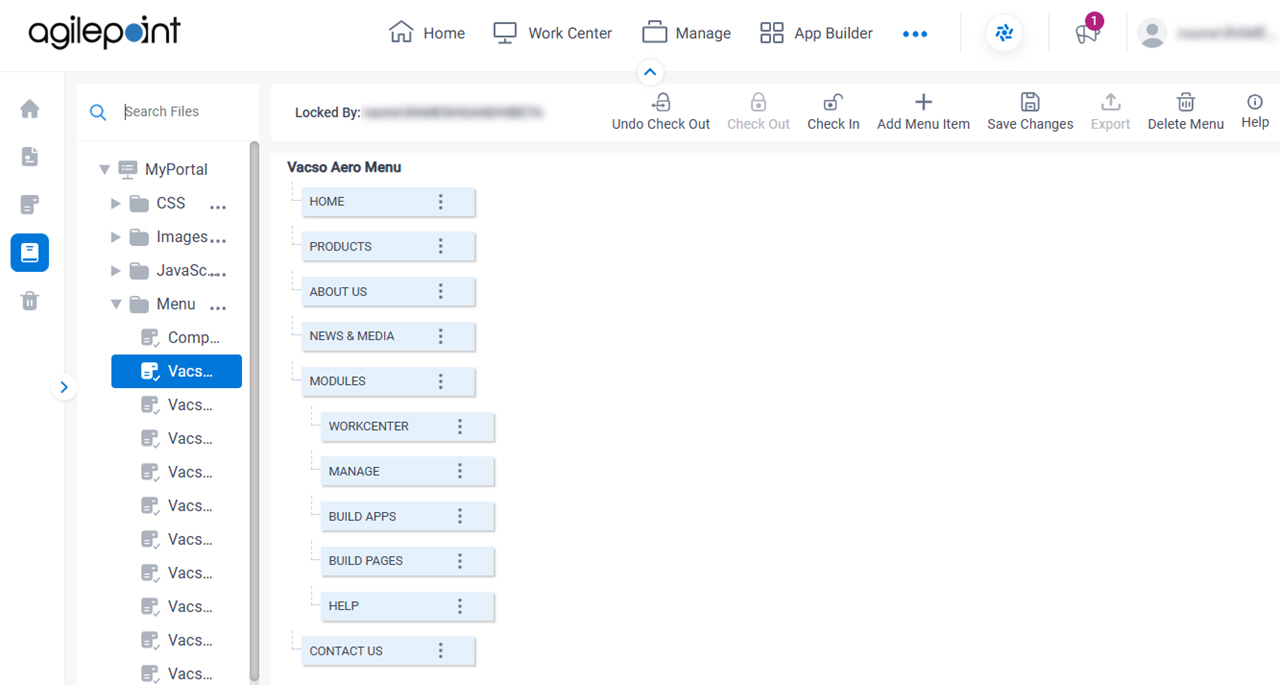Expand the JavaScript folder
Screen dimensions: 1280x685
116,271
